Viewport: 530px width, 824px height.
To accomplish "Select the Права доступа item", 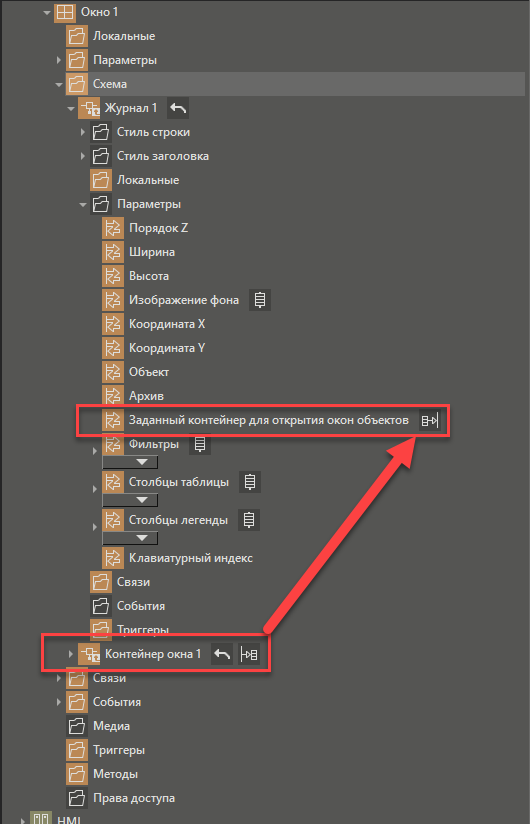I will pos(134,798).
